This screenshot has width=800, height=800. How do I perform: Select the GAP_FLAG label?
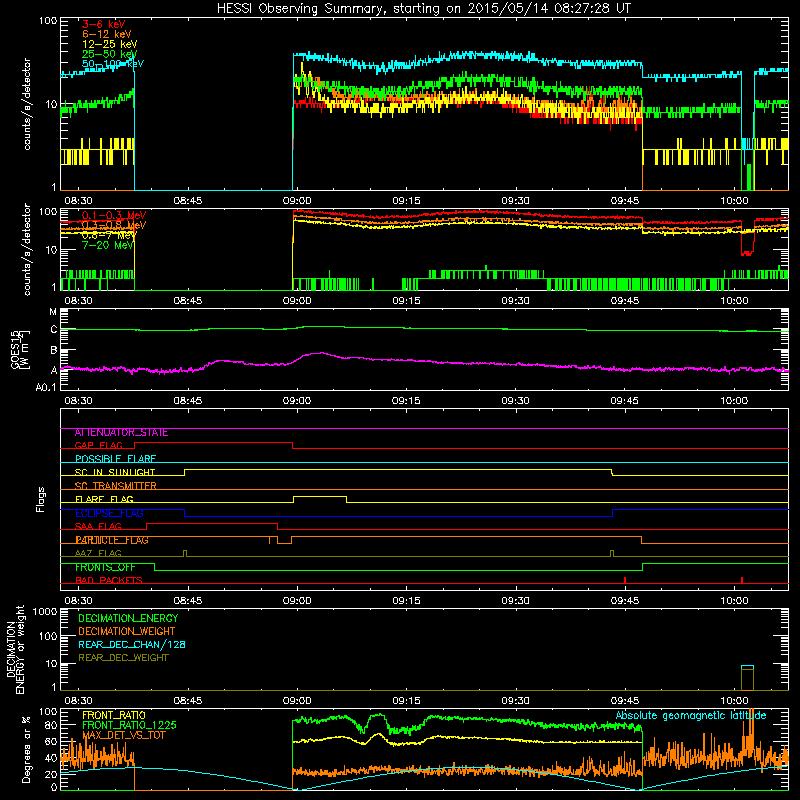coord(98,445)
